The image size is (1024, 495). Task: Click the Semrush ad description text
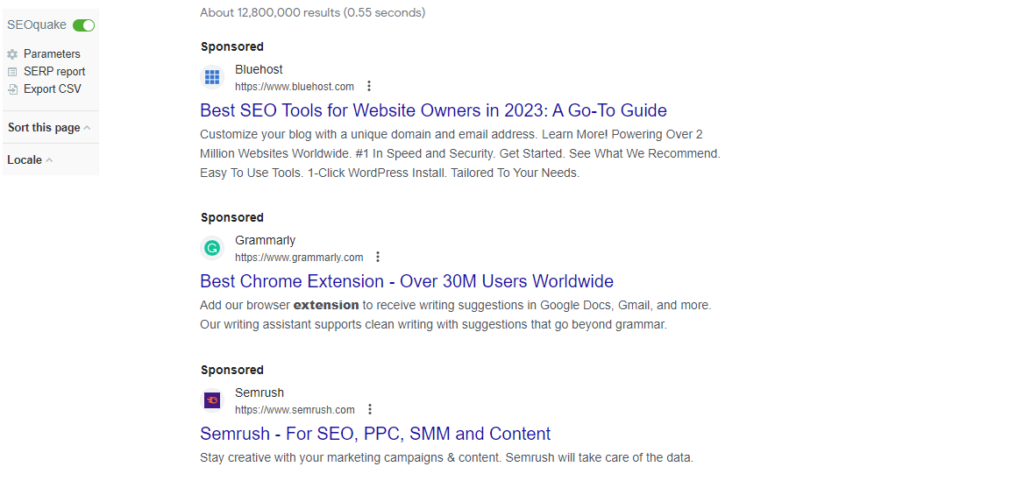[447, 458]
